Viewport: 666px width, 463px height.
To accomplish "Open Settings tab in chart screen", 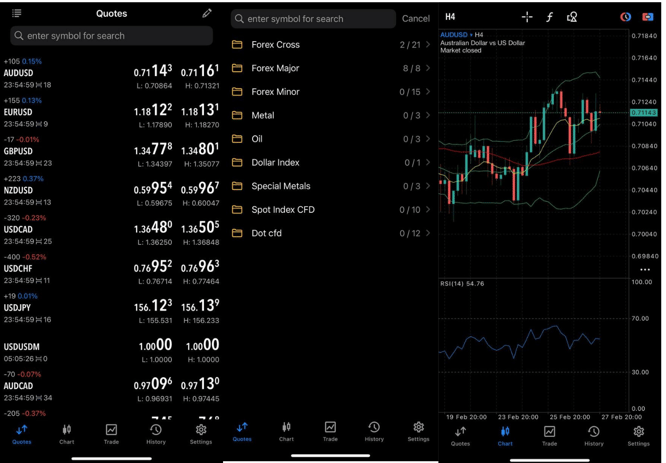I will point(638,436).
